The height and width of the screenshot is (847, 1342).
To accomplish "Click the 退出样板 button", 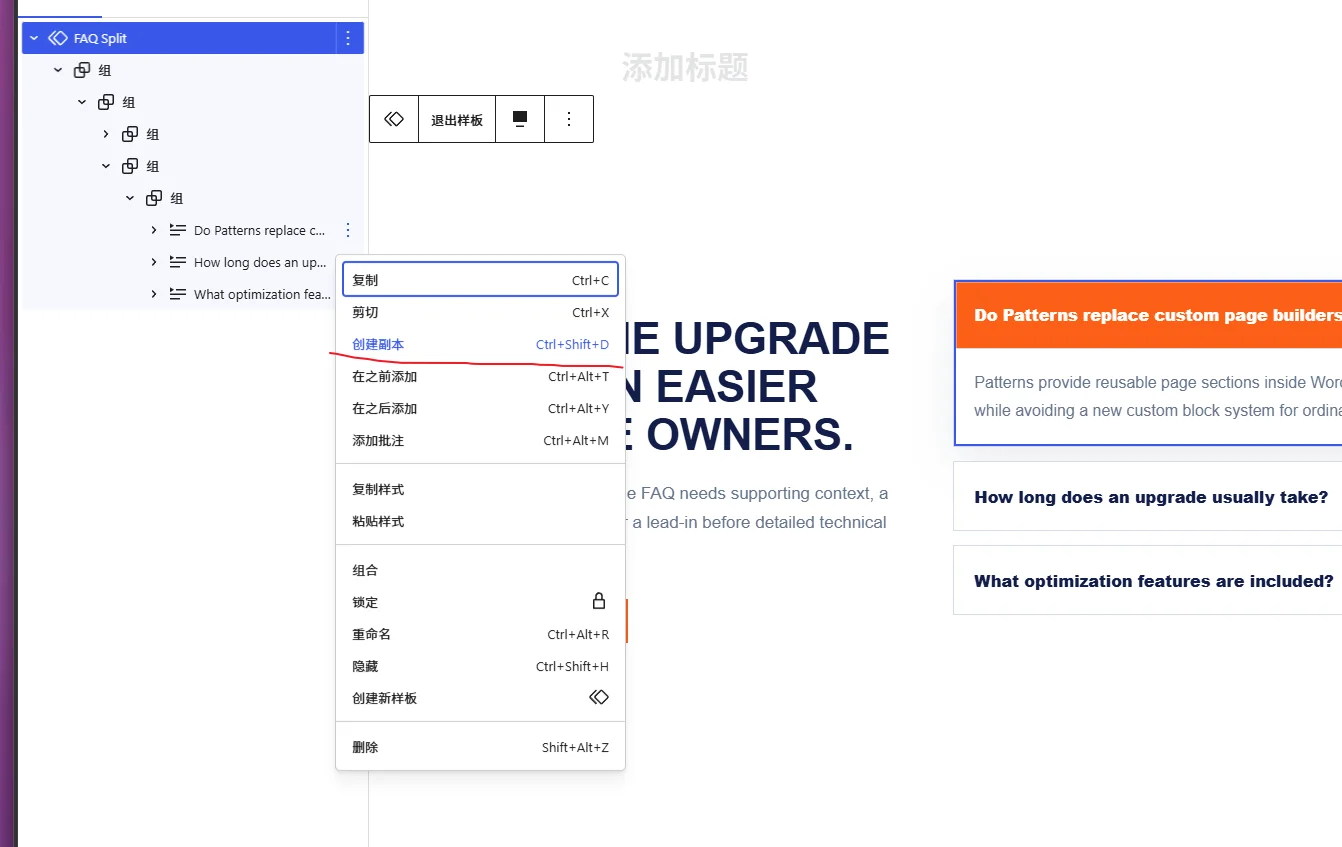I will click(x=457, y=119).
